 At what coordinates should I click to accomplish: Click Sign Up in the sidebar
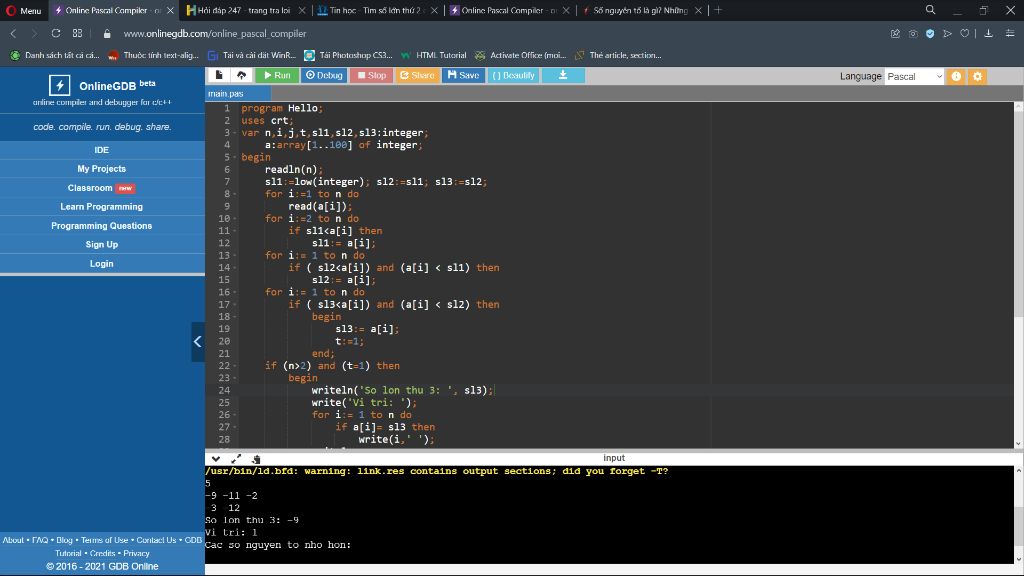(x=102, y=244)
